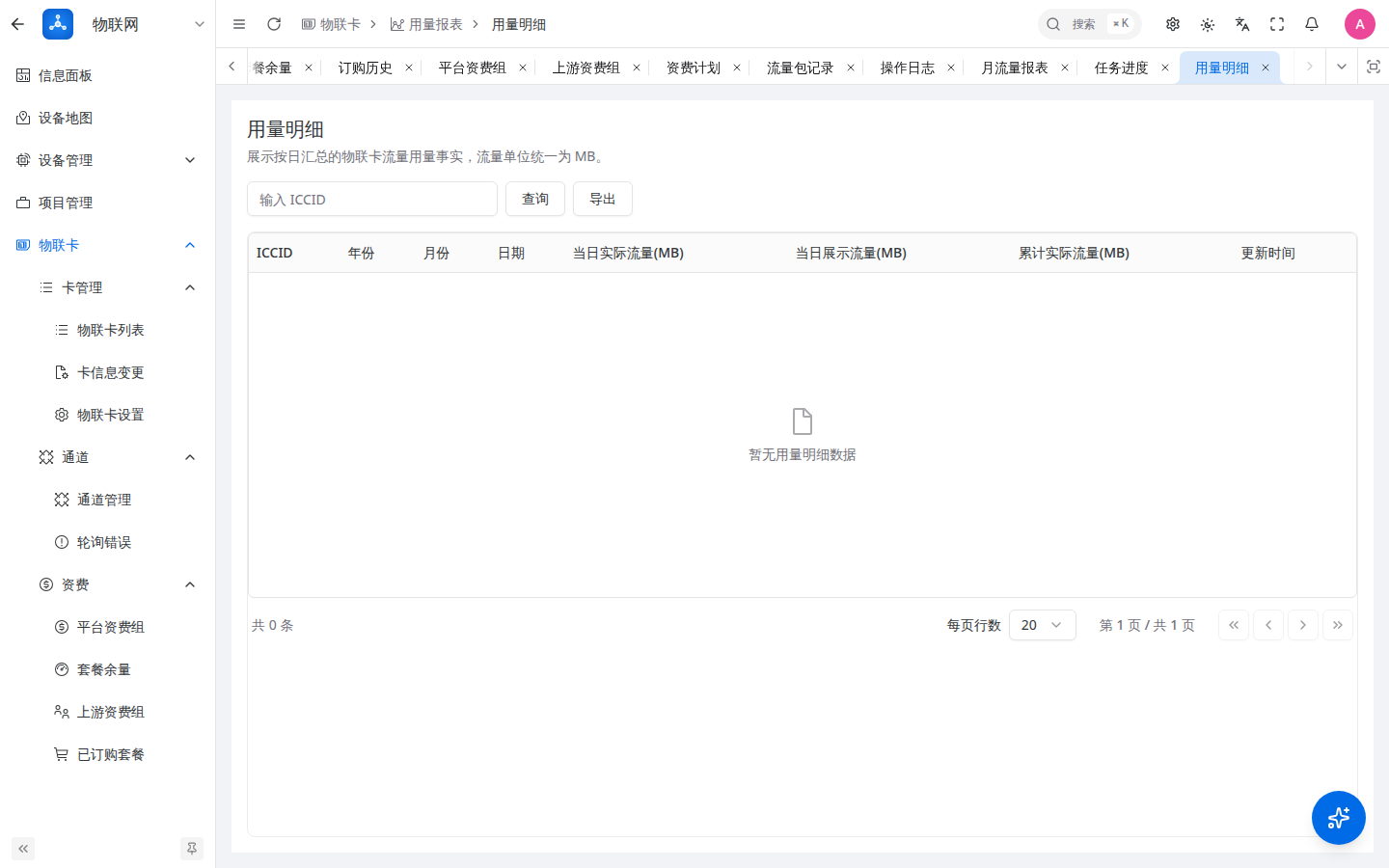Switch to the 任务进度 tab

click(x=1122, y=68)
